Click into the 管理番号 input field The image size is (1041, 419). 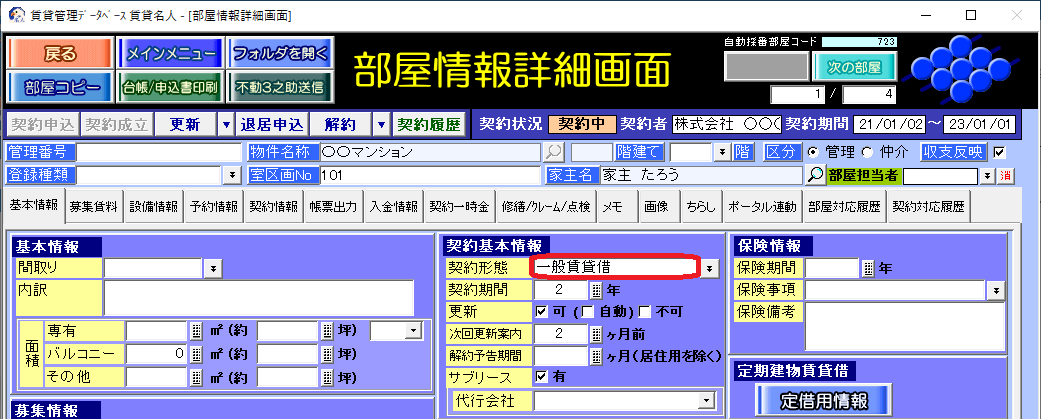pyautogui.click(x=160, y=152)
